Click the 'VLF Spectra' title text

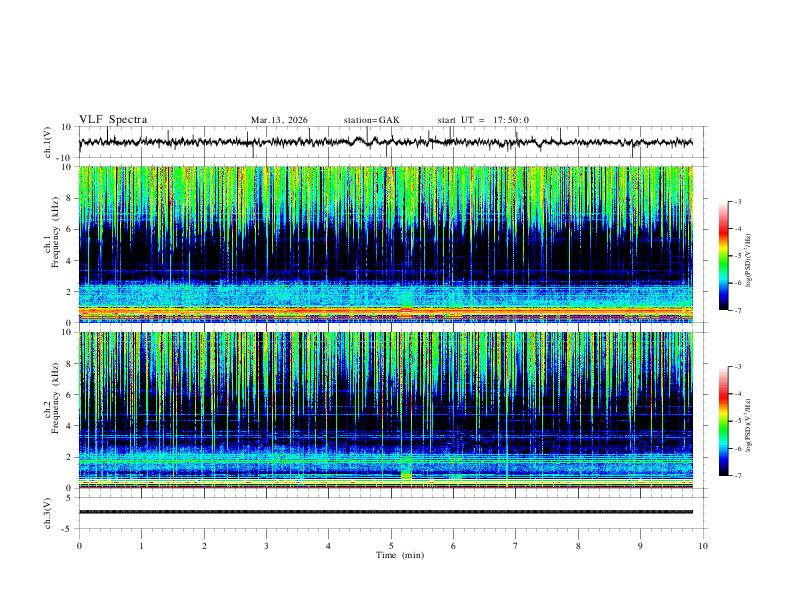[113, 120]
